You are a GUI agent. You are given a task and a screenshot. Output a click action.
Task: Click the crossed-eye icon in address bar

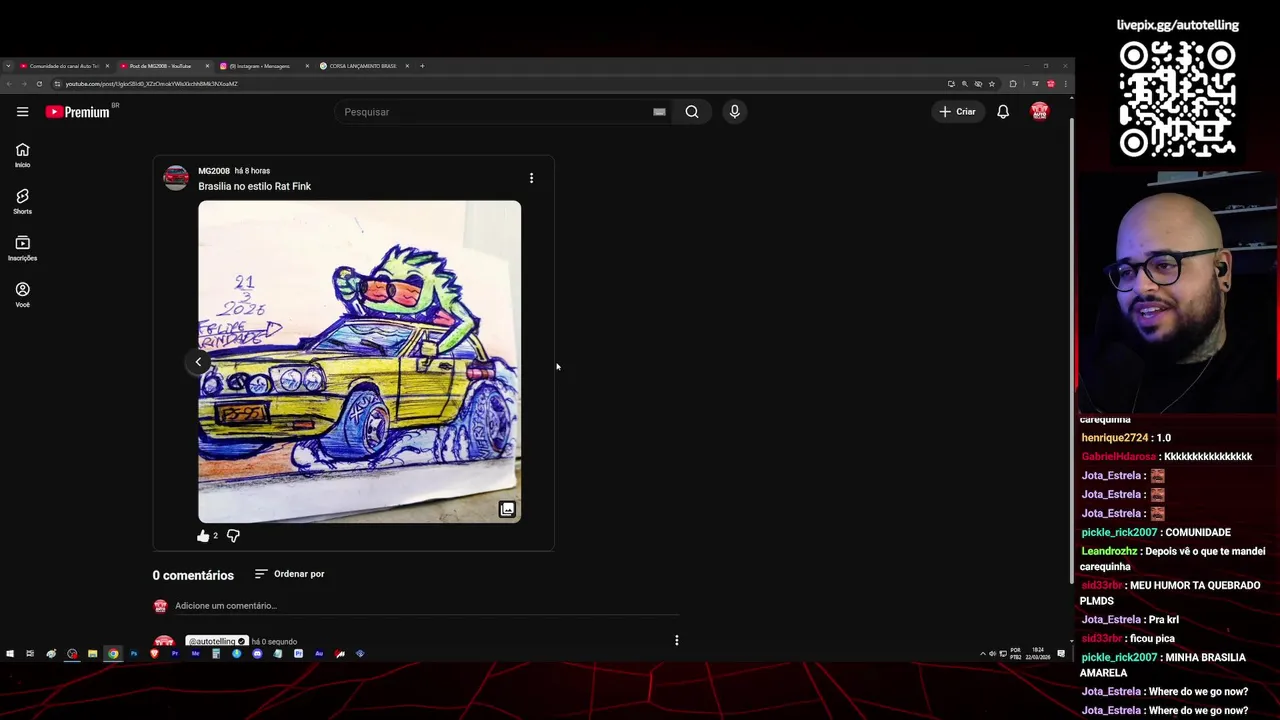click(x=978, y=84)
